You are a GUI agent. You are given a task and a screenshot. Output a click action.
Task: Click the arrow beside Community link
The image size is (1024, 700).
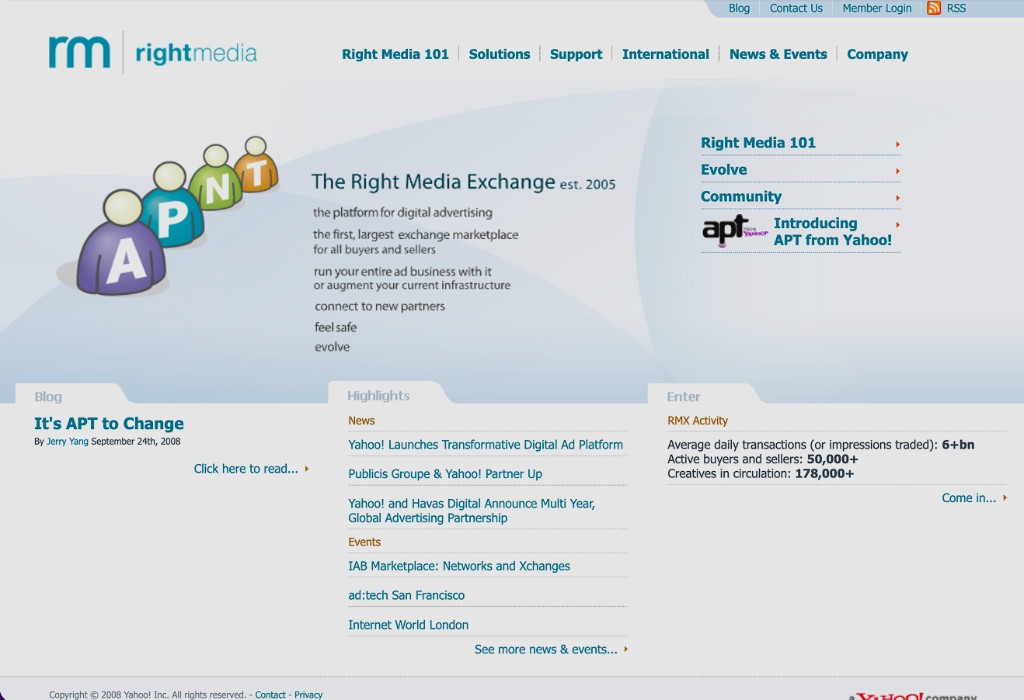[898, 198]
